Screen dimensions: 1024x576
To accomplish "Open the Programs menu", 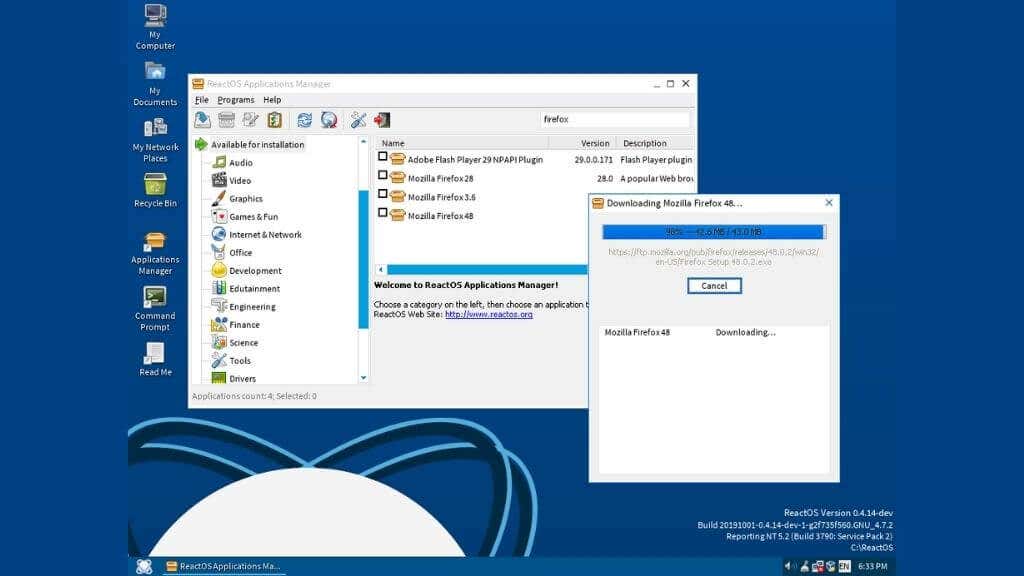I will (236, 100).
